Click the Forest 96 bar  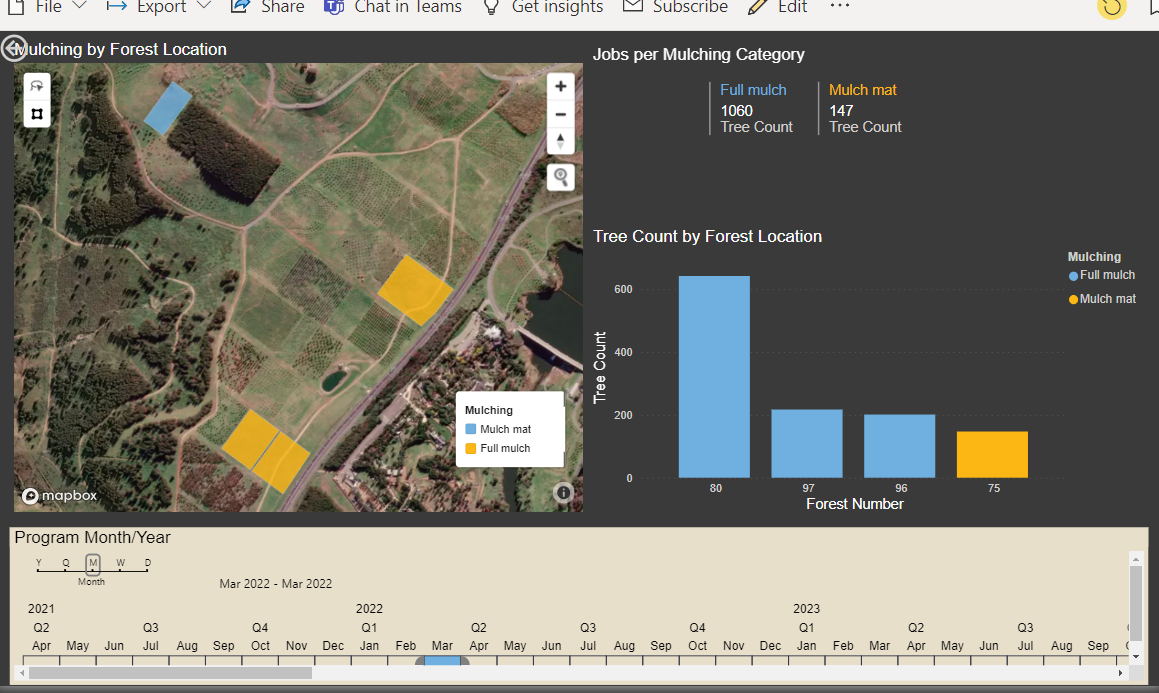pos(900,446)
